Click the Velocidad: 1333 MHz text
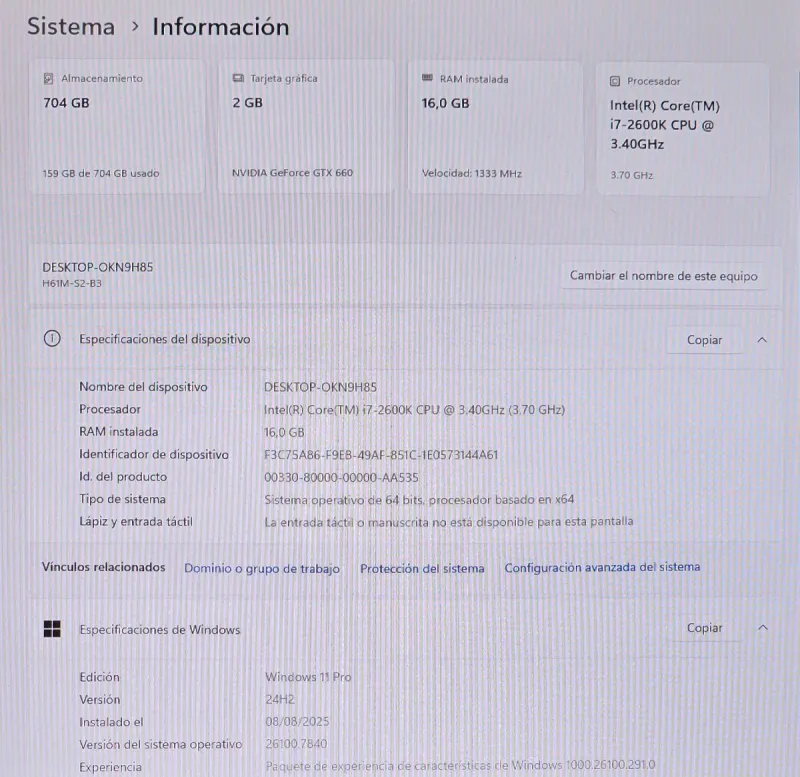The width and height of the screenshot is (800, 777). tap(471, 173)
